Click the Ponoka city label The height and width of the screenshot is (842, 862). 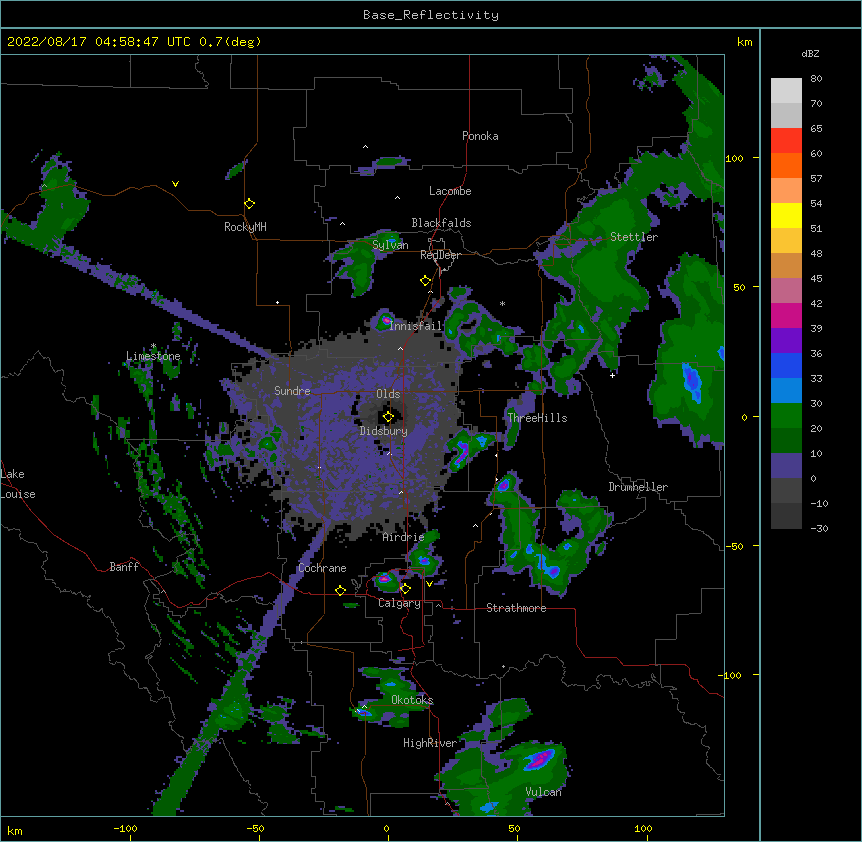pyautogui.click(x=480, y=136)
